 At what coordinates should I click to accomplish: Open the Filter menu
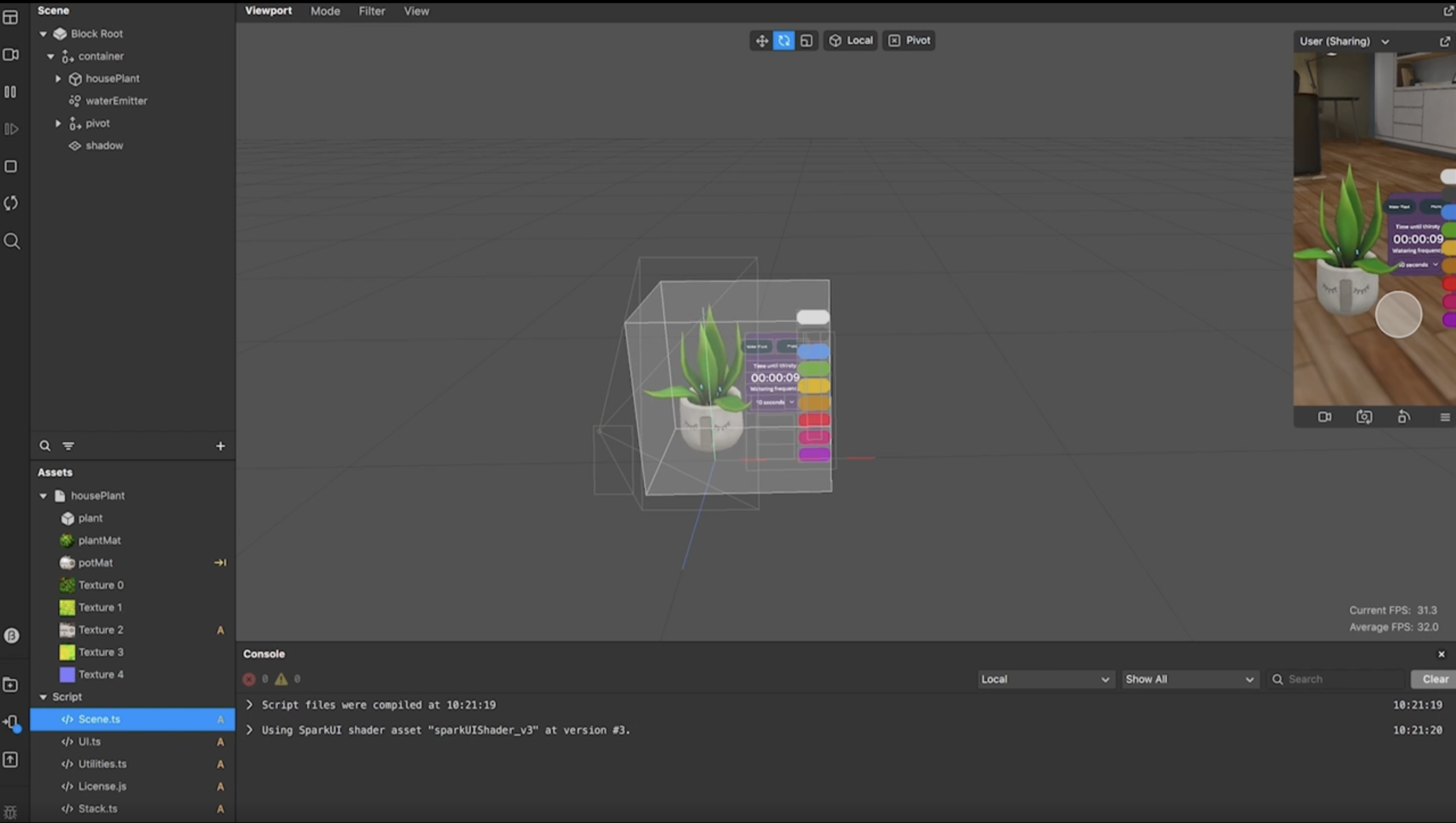[x=372, y=12]
